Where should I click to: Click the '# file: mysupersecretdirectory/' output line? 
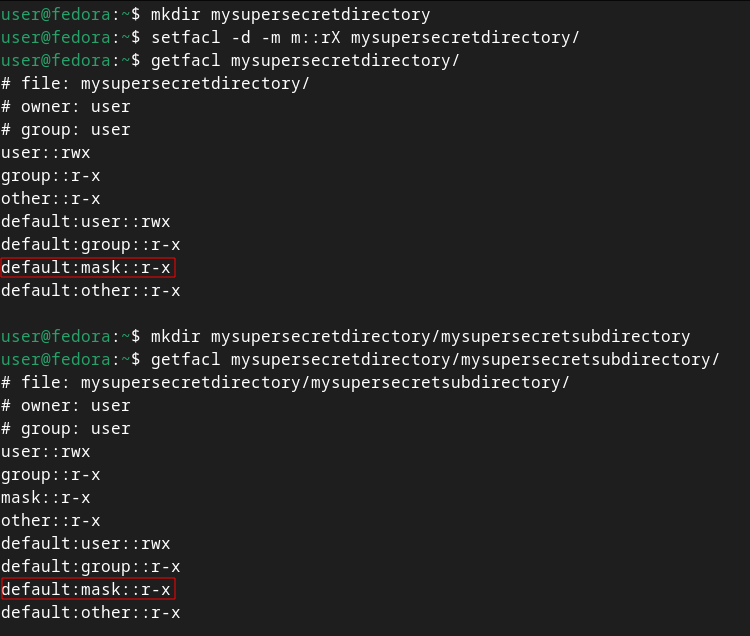tap(155, 83)
